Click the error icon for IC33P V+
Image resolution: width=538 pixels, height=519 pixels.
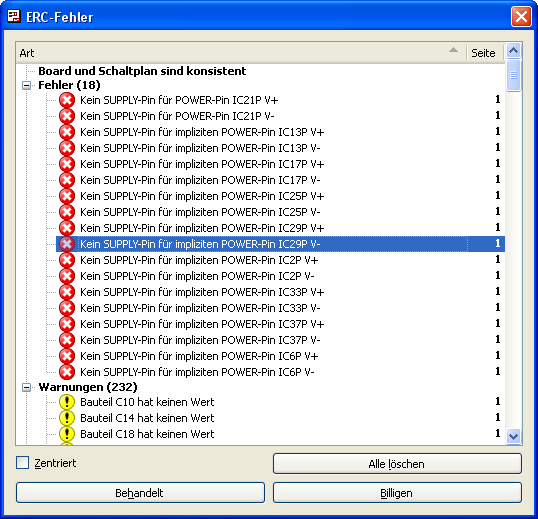click(67, 292)
